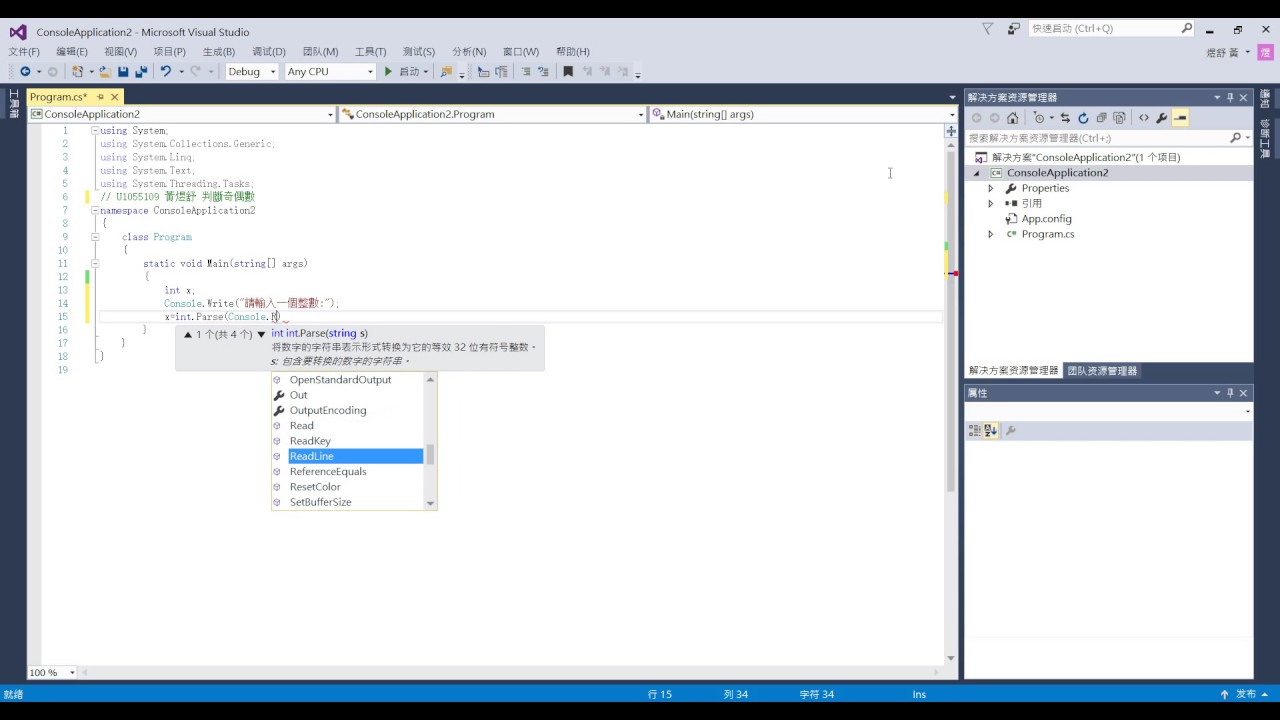Image resolution: width=1280 pixels, height=720 pixels.
Task: Select ResetColor in the IntelliSense list
Action: [x=348, y=487]
